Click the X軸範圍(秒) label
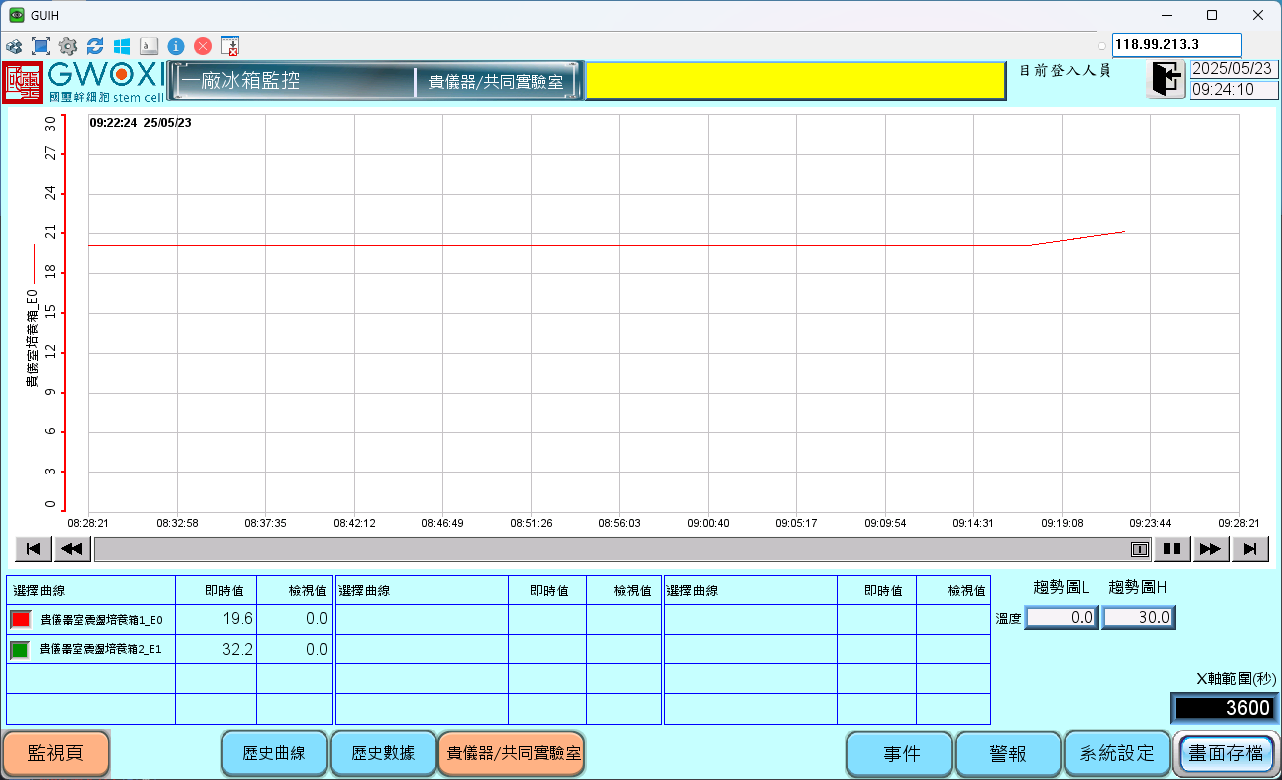This screenshot has width=1282, height=780. [1237, 679]
